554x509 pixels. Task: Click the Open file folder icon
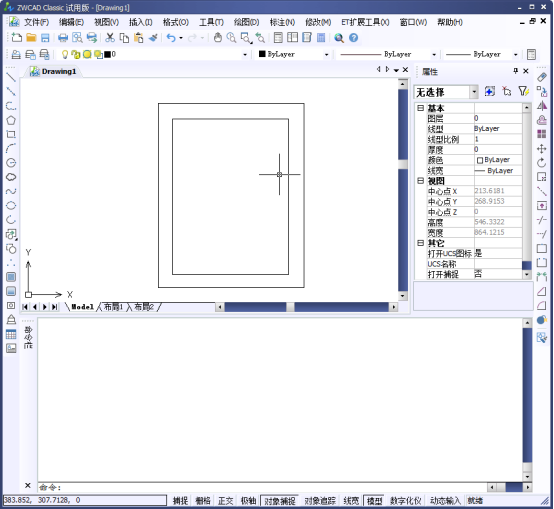(x=31, y=37)
